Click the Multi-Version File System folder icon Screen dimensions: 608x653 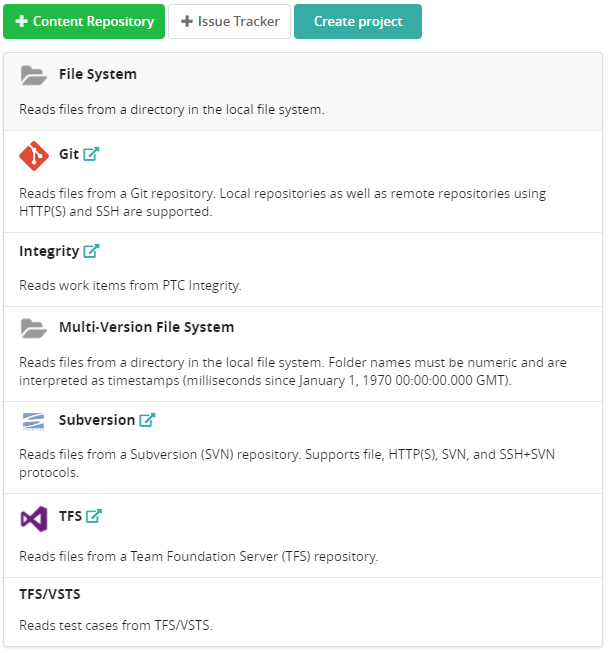click(34, 328)
